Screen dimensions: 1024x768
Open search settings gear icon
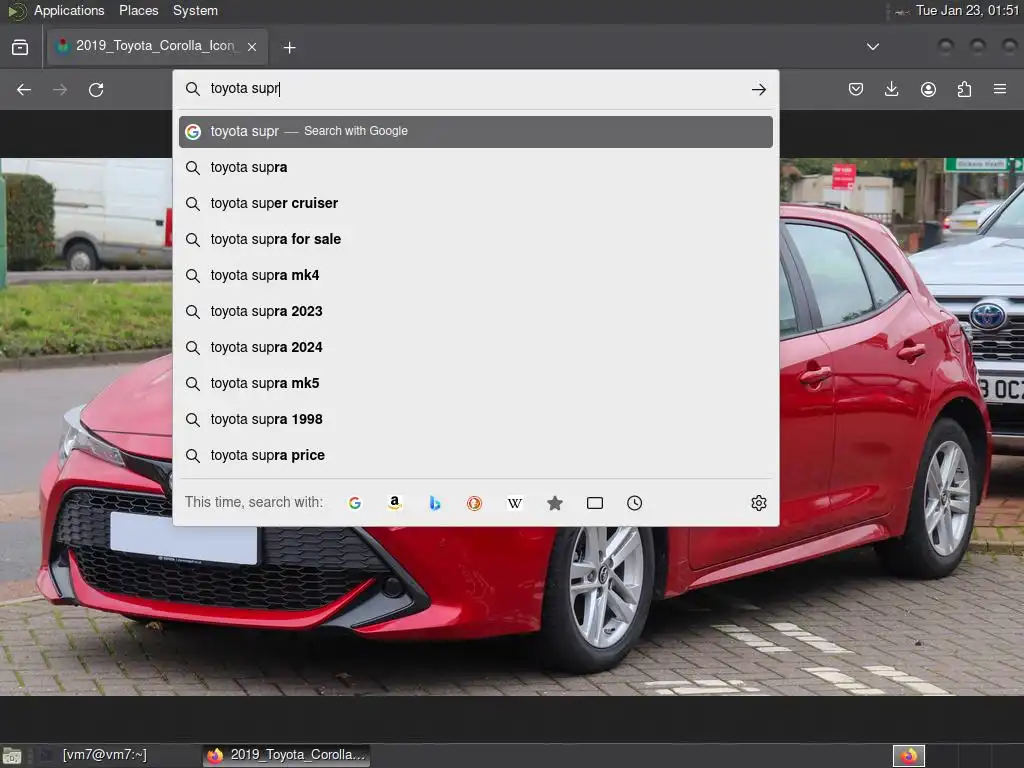[758, 503]
